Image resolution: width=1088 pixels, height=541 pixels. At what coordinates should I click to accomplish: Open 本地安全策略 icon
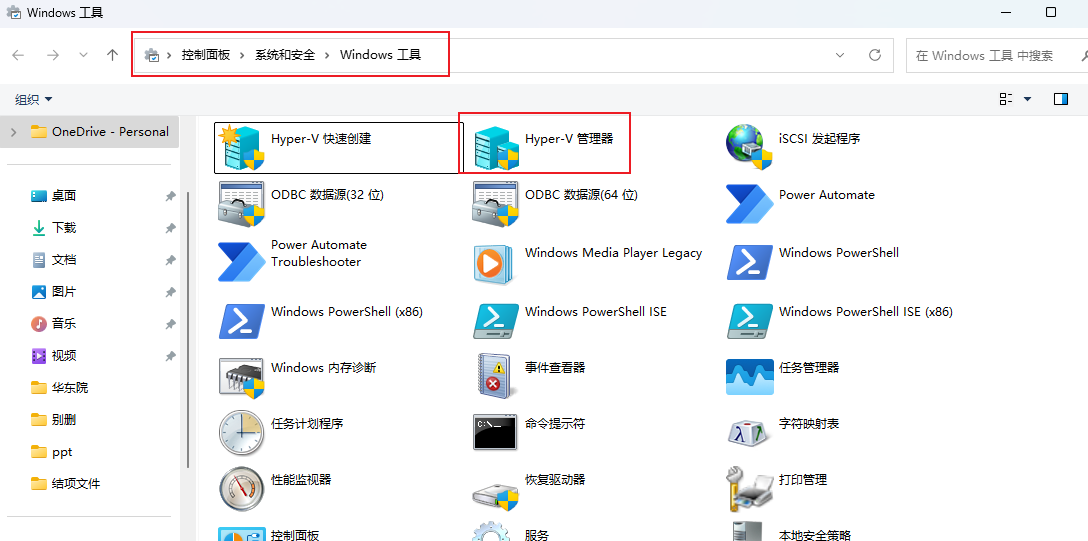click(x=749, y=532)
